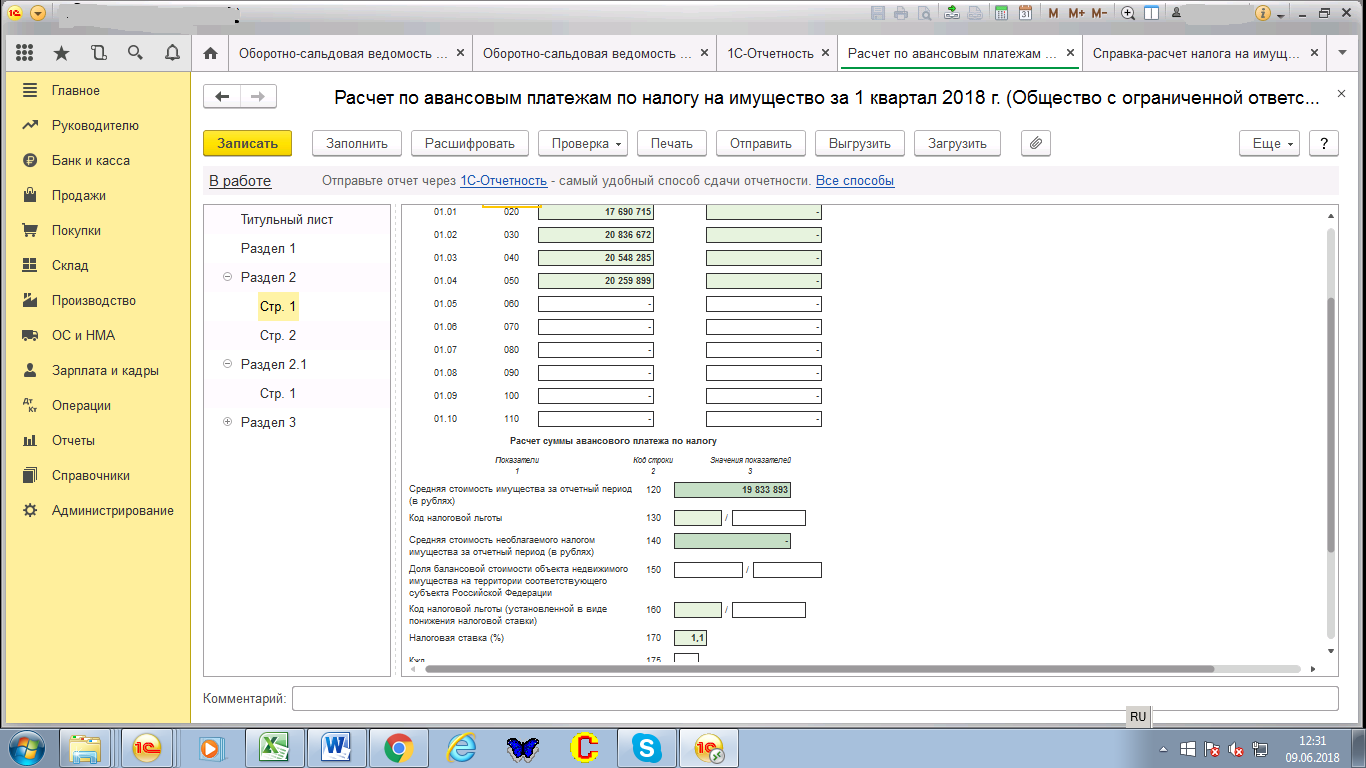Launch Skype from the taskbar
The width and height of the screenshot is (1366, 768).
(646, 747)
